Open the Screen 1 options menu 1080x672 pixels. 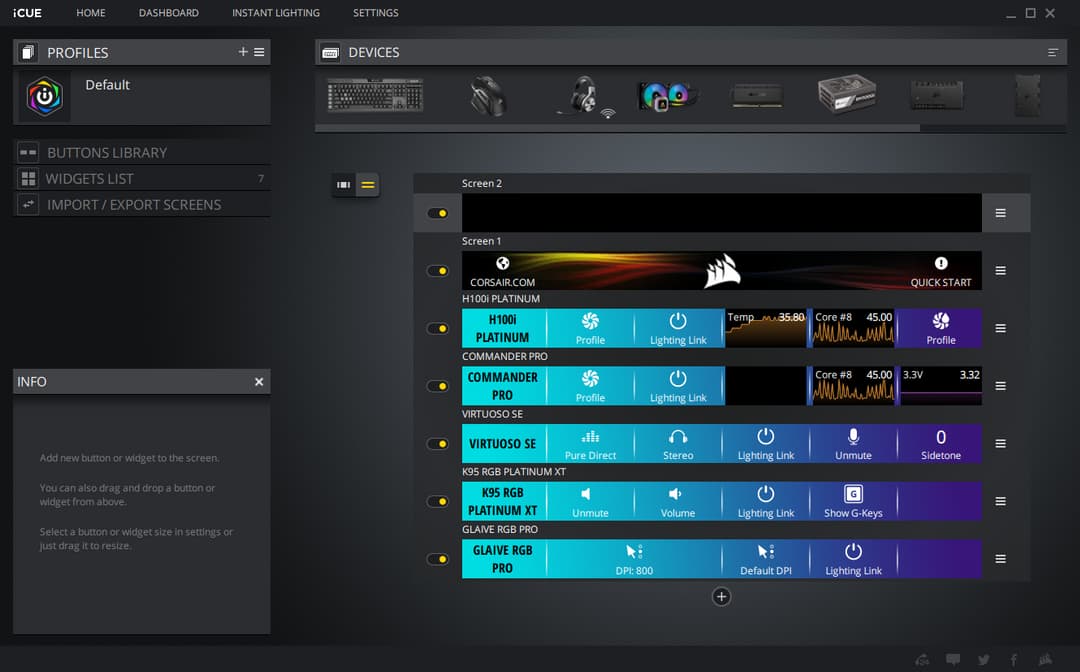coord(1000,271)
